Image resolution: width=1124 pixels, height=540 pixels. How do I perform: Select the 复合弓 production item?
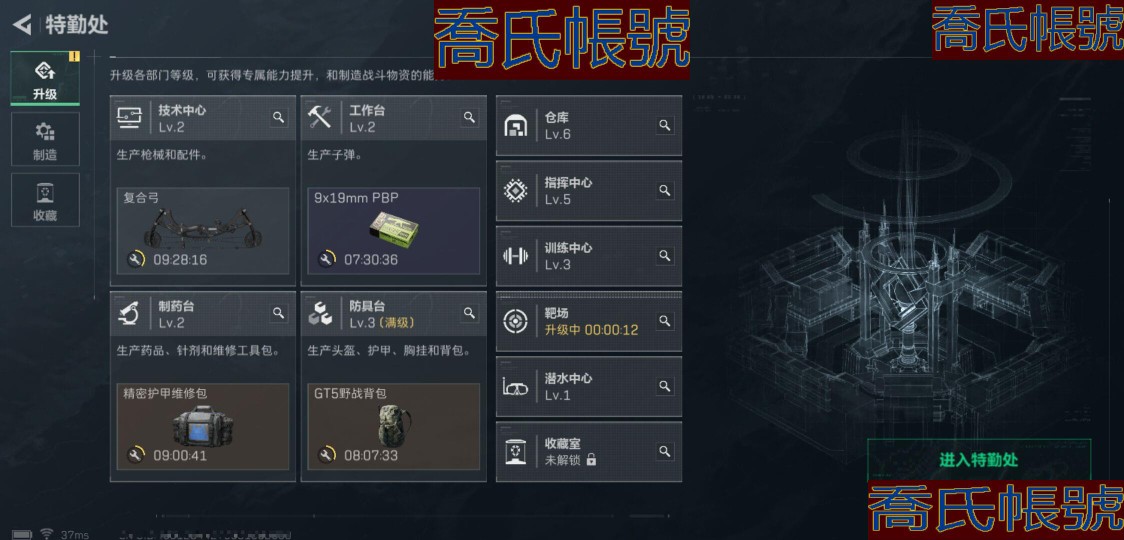[x=203, y=231]
